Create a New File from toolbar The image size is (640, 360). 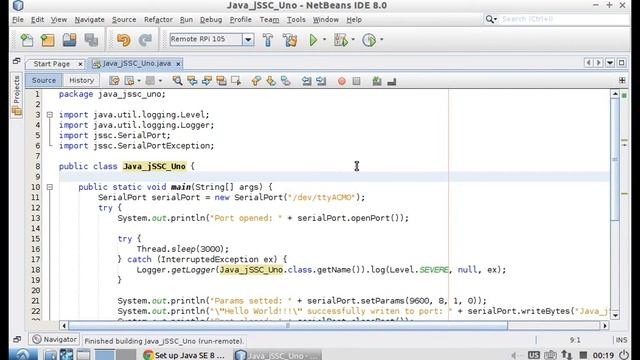click(x=27, y=40)
